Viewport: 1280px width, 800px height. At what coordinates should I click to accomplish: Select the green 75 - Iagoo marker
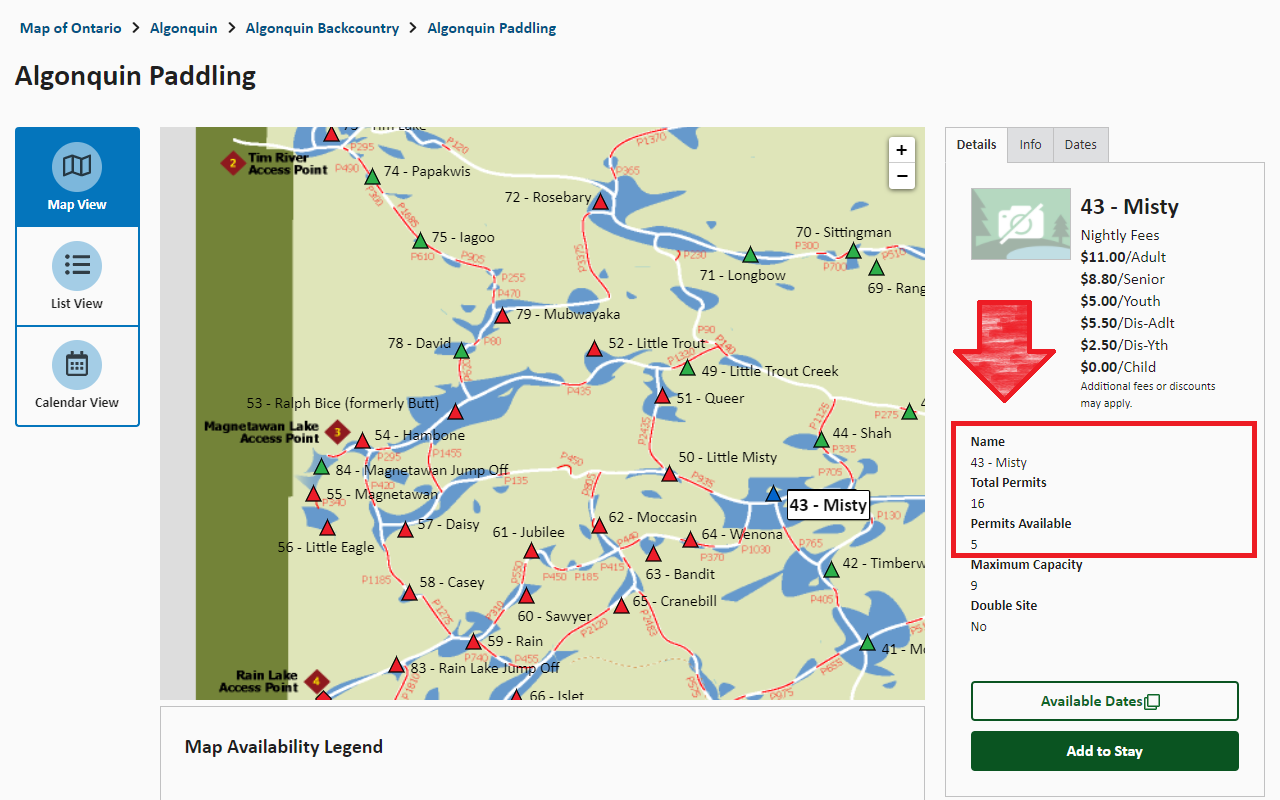(x=421, y=240)
